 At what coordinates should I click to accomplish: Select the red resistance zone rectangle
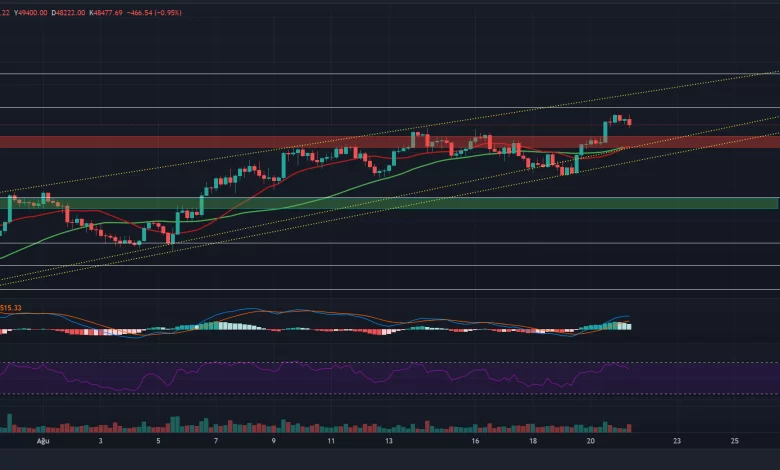click(200, 142)
